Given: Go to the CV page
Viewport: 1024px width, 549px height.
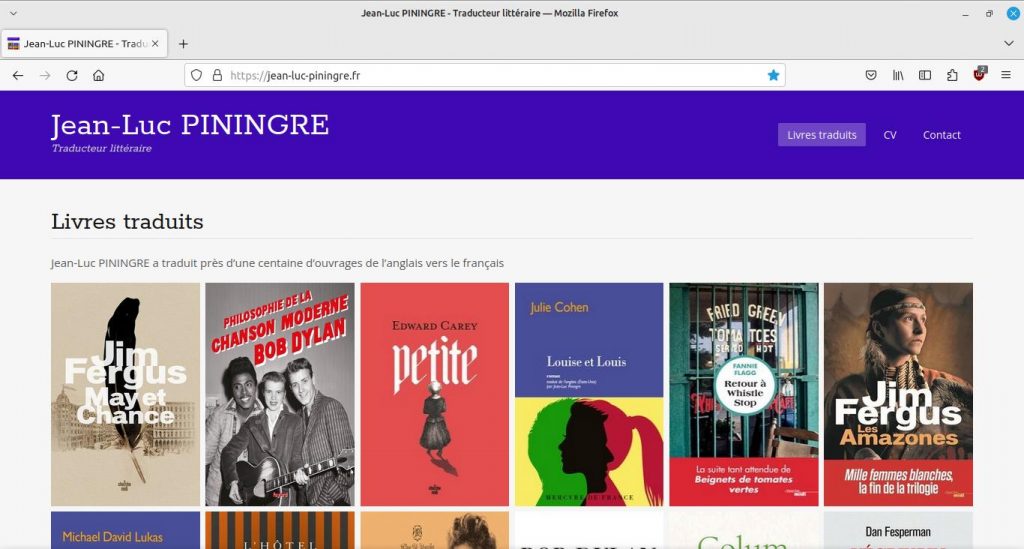Looking at the screenshot, I should [889, 135].
